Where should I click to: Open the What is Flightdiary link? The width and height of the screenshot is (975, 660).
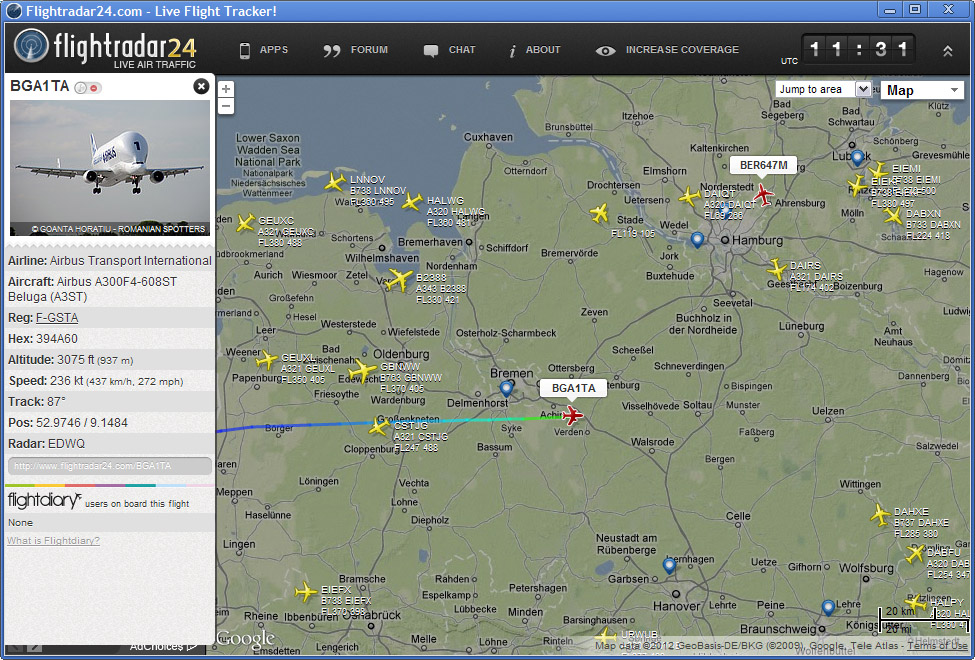pos(53,541)
